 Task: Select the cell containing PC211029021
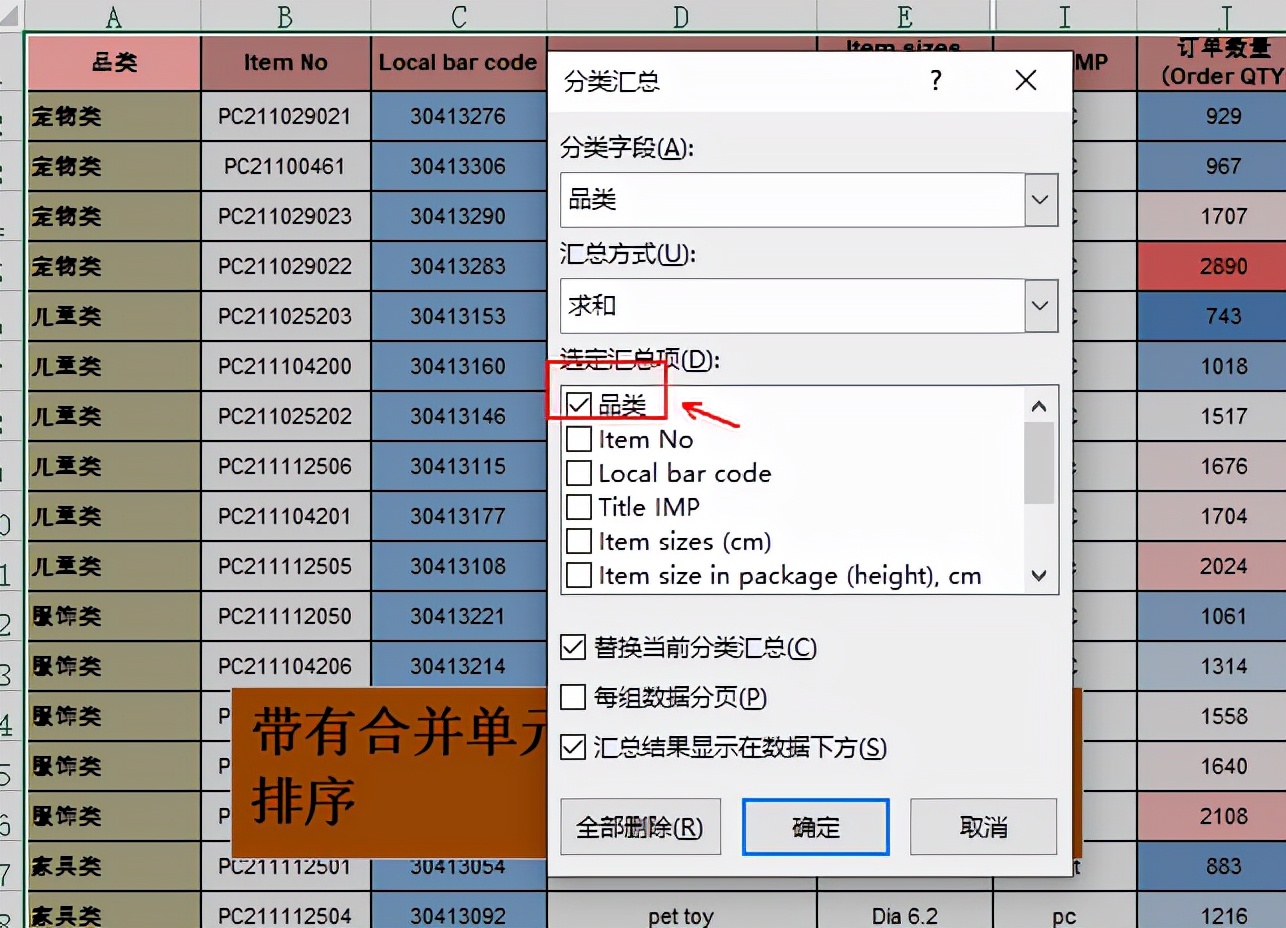[286, 117]
